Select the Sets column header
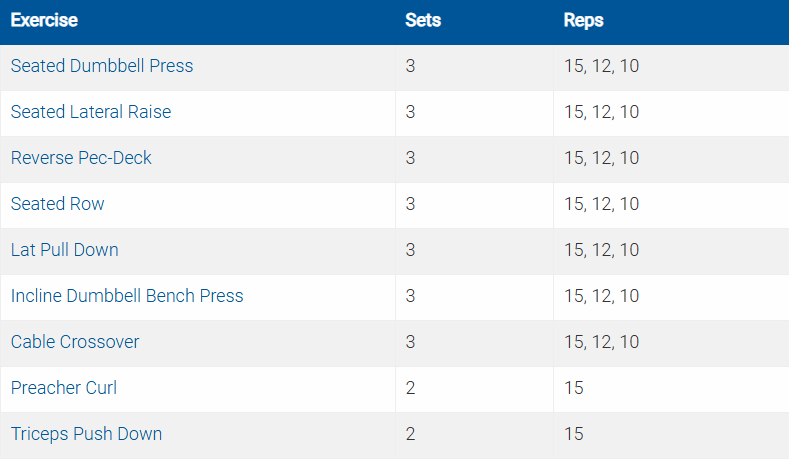Viewport: 789px width, 459px height. point(423,20)
